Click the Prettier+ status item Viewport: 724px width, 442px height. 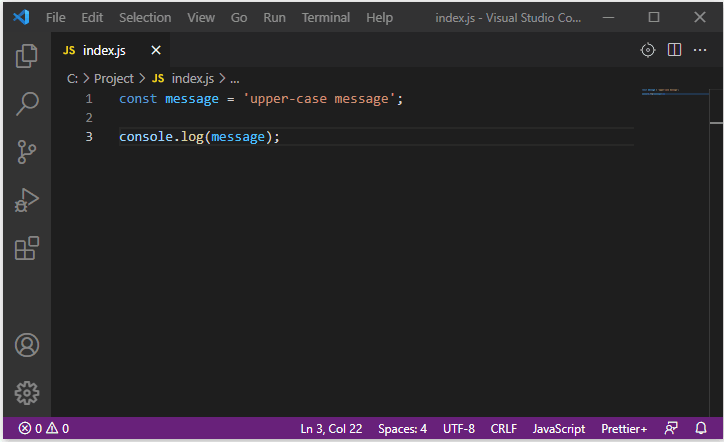624,429
